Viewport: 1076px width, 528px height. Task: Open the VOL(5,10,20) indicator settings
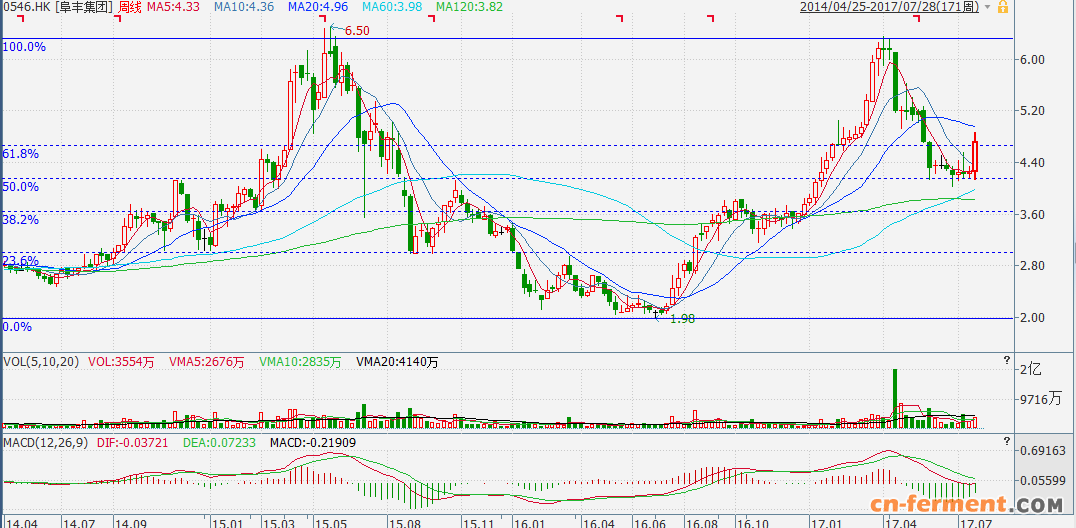[x=41, y=361]
